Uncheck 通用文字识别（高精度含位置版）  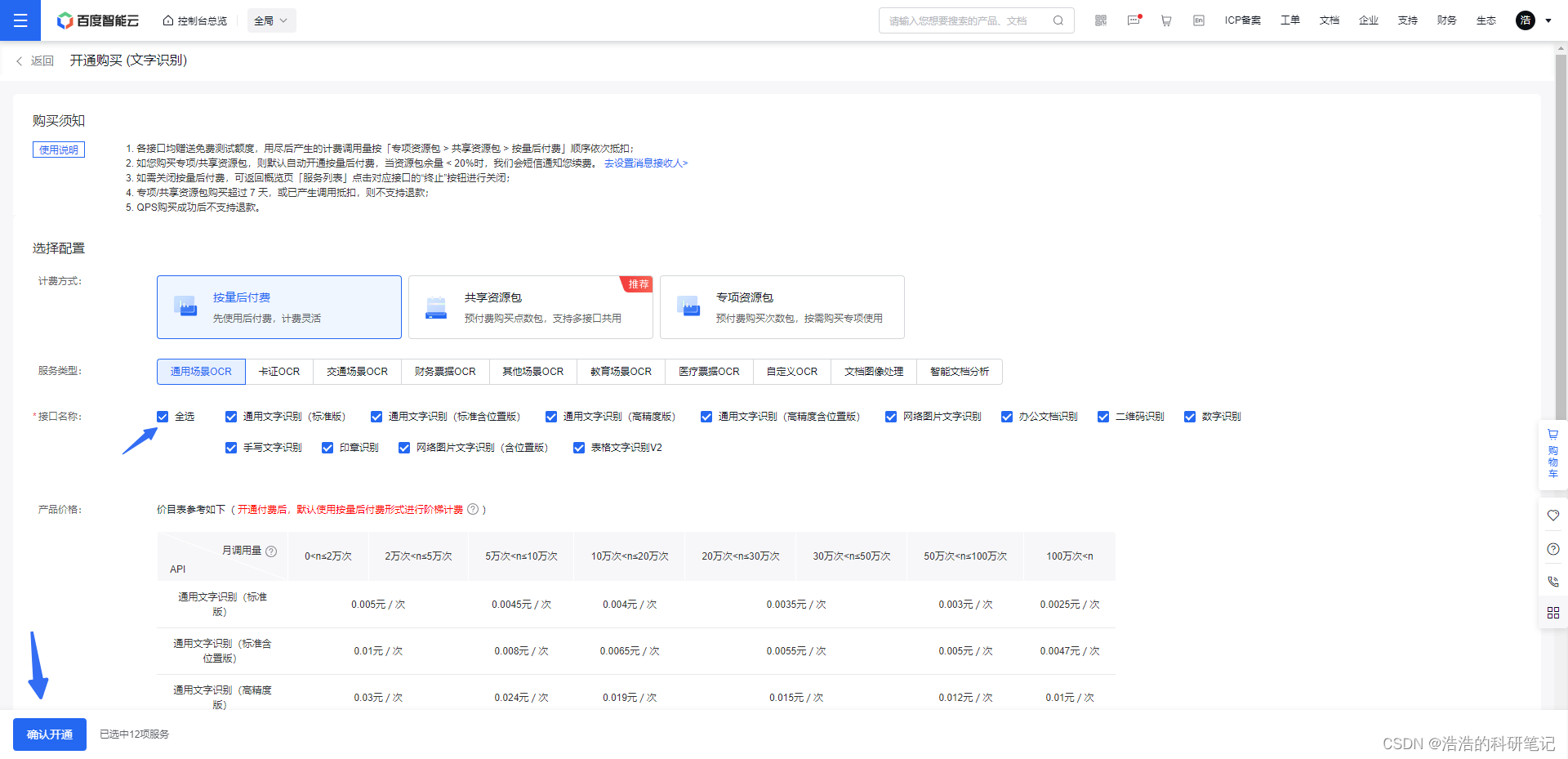click(706, 417)
